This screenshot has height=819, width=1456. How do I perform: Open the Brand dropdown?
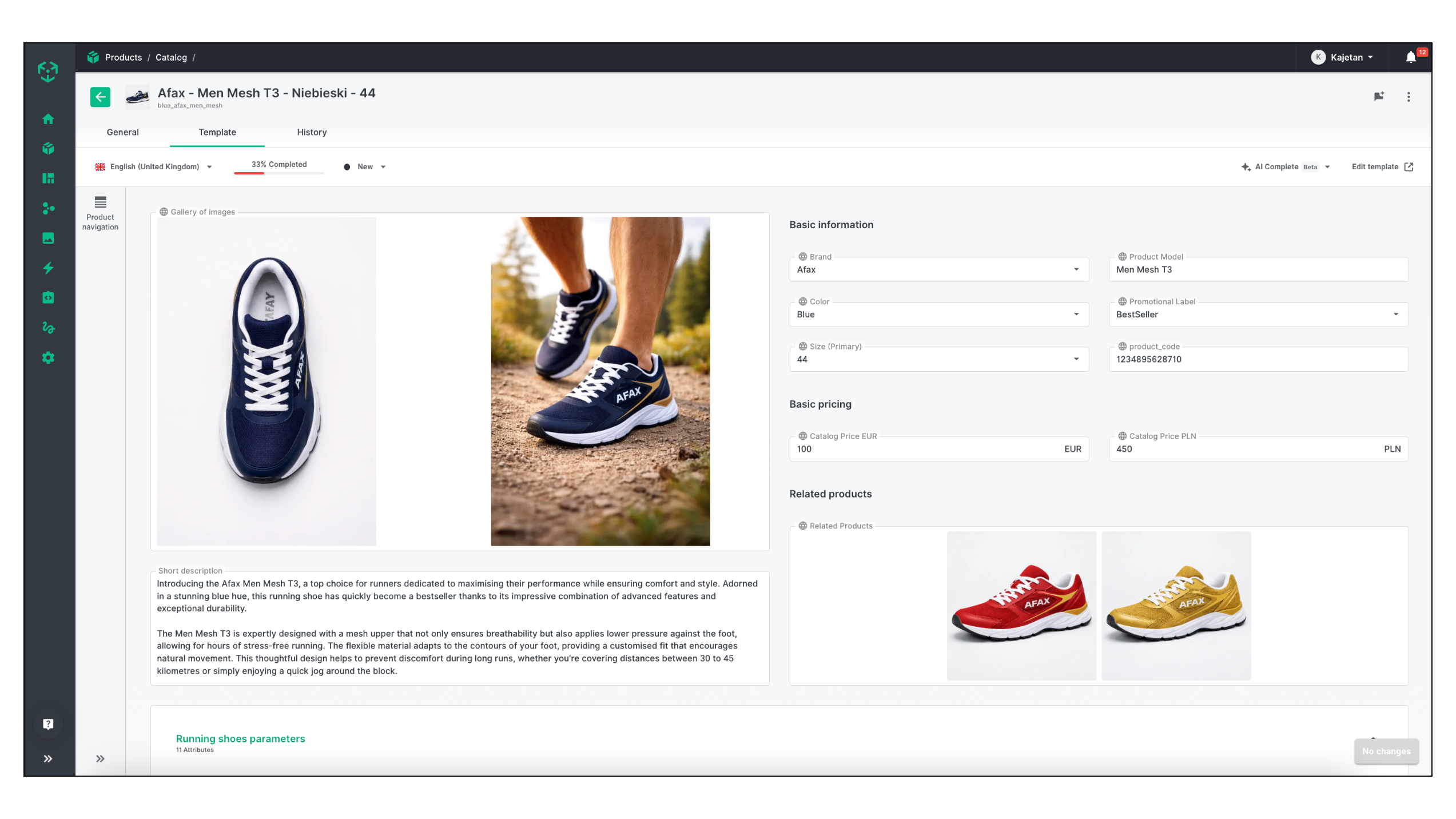tap(938, 269)
